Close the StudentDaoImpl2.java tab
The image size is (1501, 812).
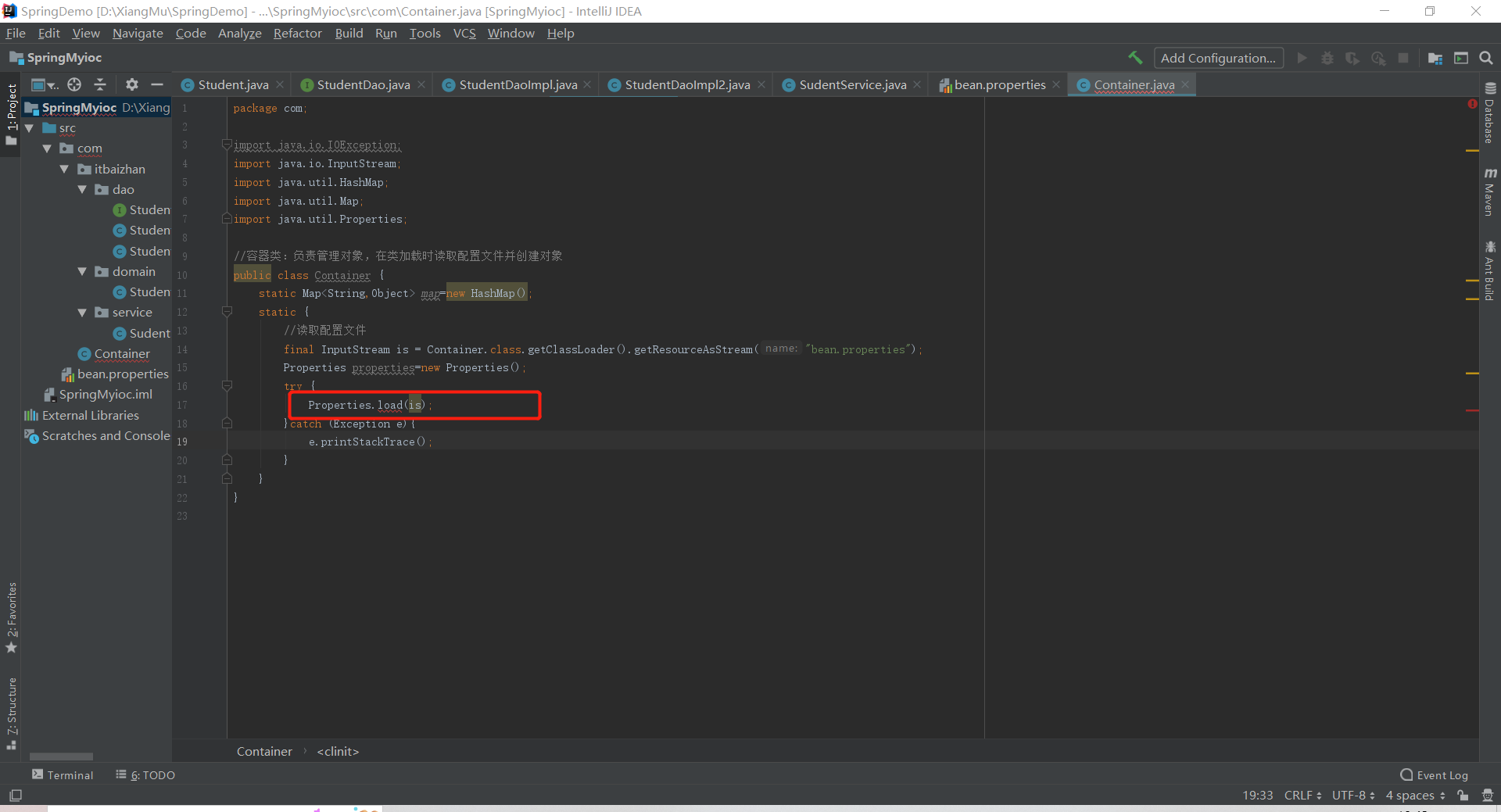(x=761, y=84)
